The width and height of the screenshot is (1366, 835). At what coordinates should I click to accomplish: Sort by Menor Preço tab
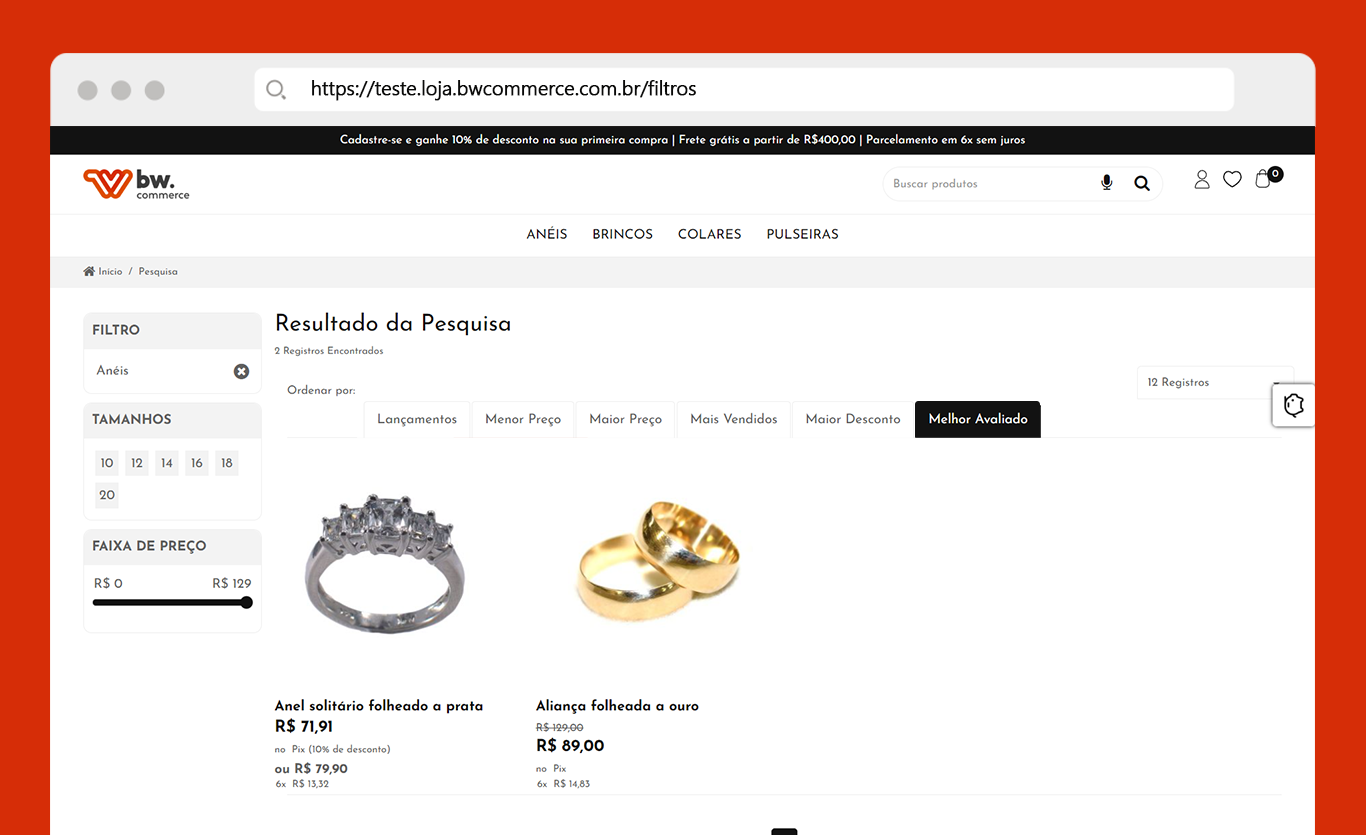pos(523,419)
